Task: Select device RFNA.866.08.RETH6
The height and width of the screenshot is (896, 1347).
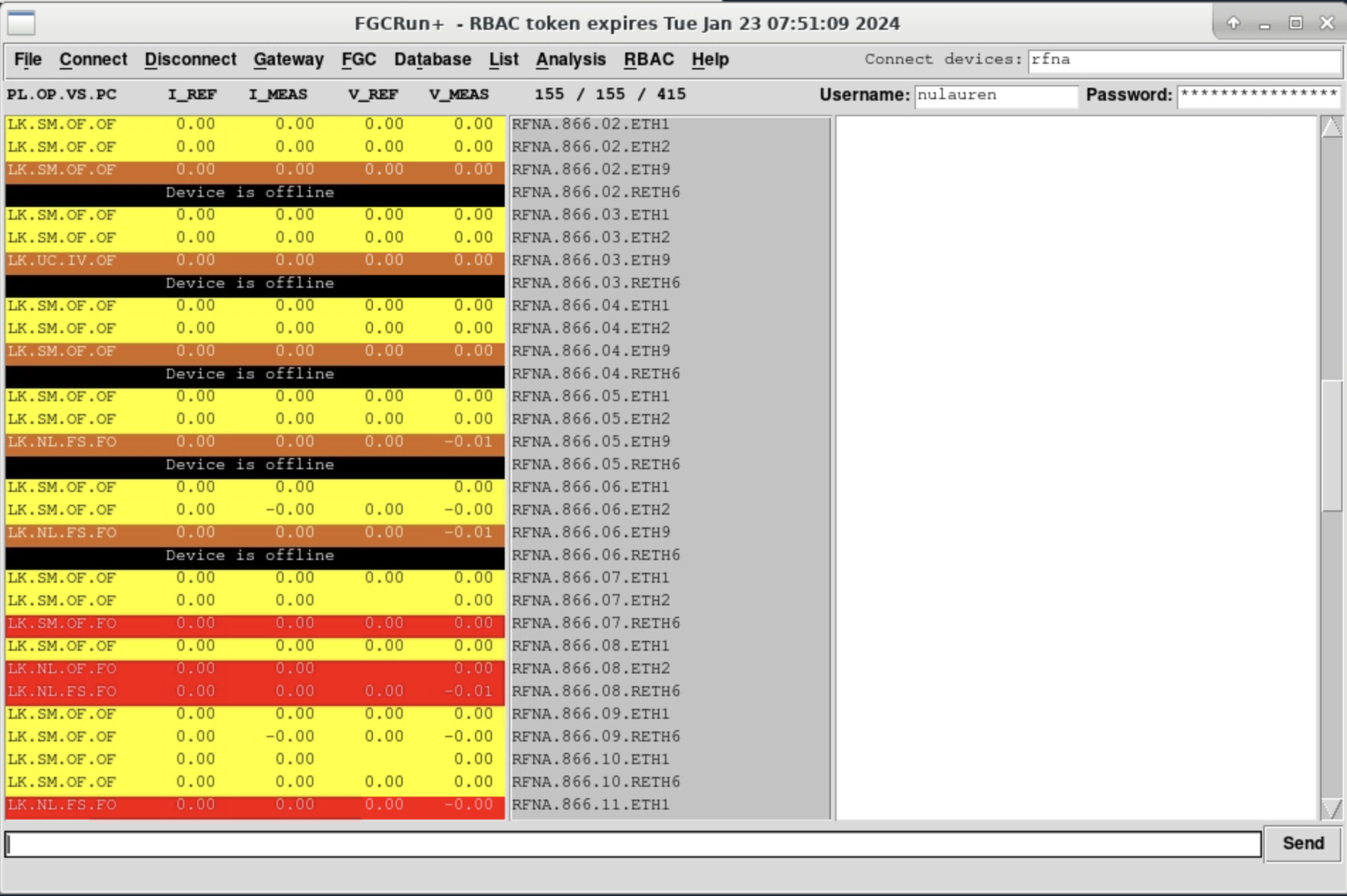Action: (596, 691)
